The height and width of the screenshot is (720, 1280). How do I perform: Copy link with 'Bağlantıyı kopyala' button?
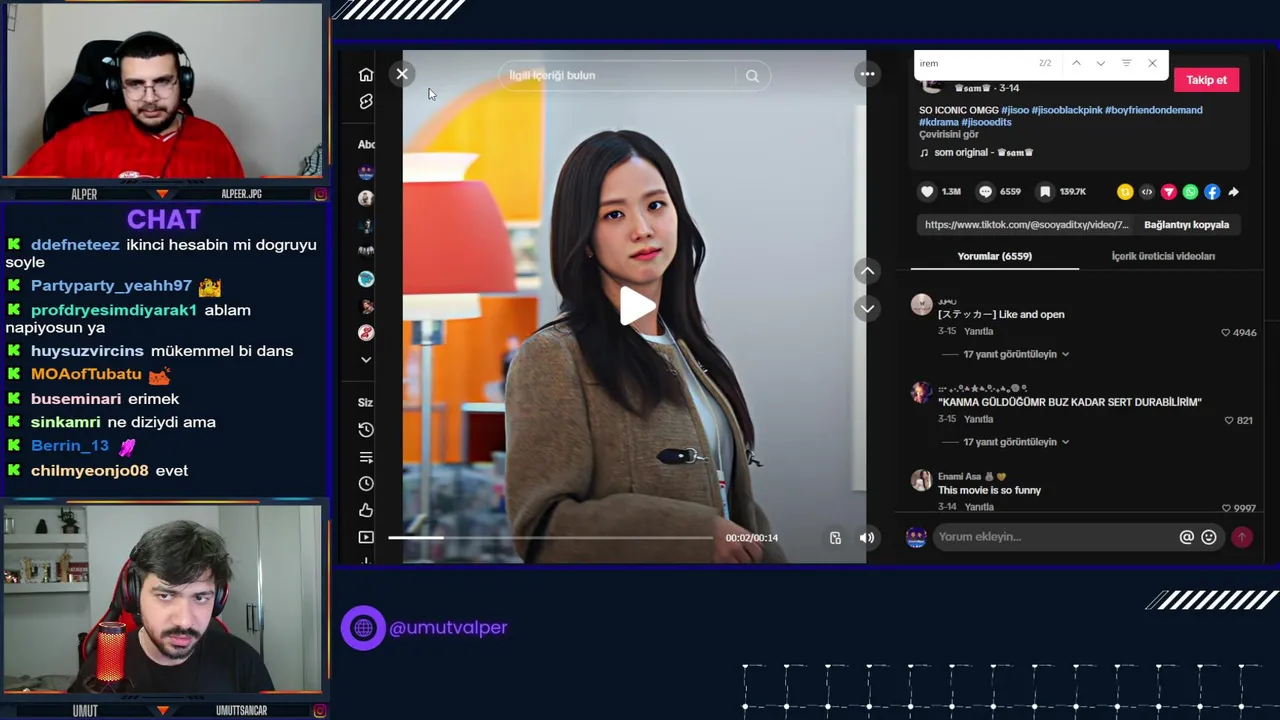(1186, 225)
